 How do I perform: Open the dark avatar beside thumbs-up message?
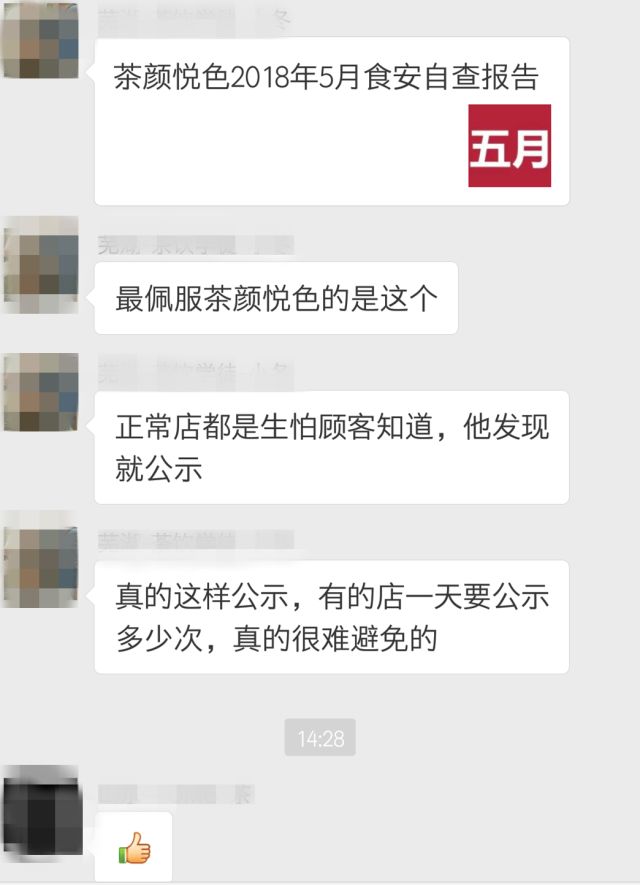click(x=42, y=813)
